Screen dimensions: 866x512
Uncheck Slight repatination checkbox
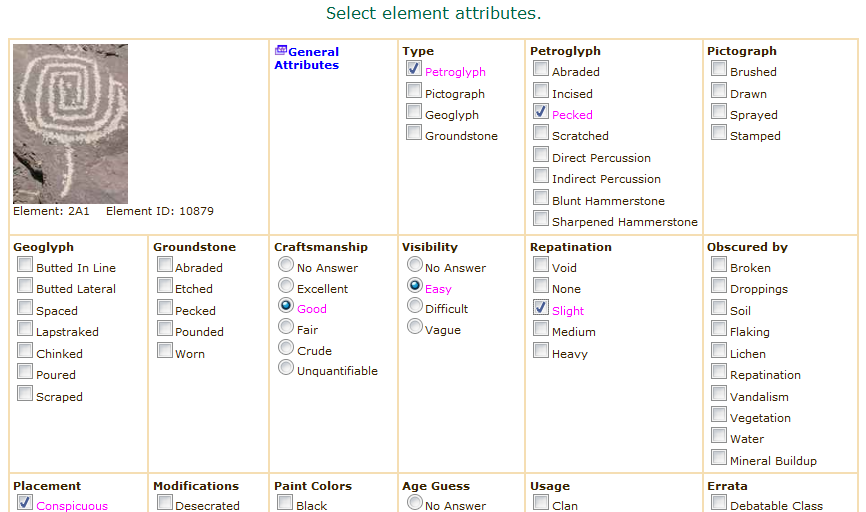pyautogui.click(x=541, y=309)
